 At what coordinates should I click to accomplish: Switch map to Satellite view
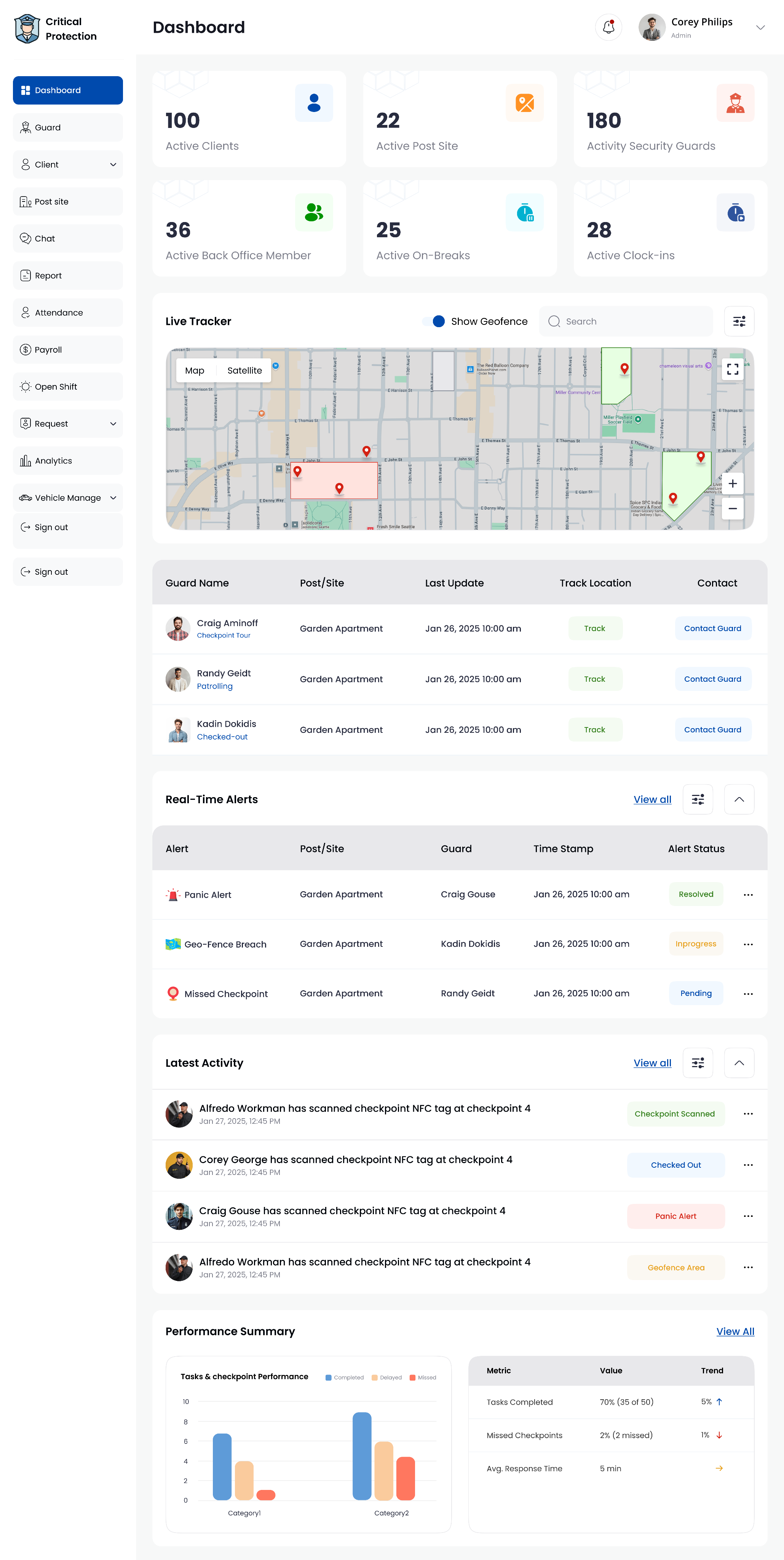(244, 371)
